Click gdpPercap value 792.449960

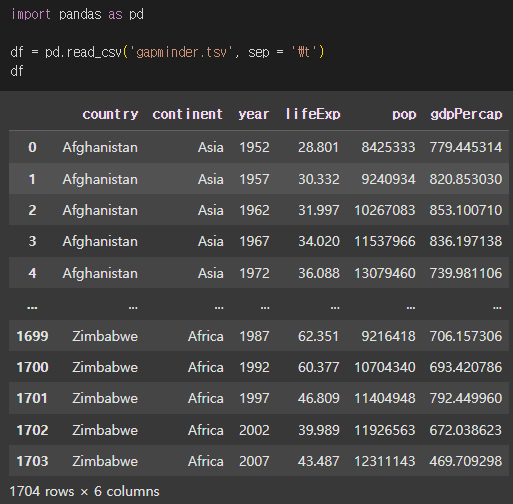pyautogui.click(x=466, y=398)
